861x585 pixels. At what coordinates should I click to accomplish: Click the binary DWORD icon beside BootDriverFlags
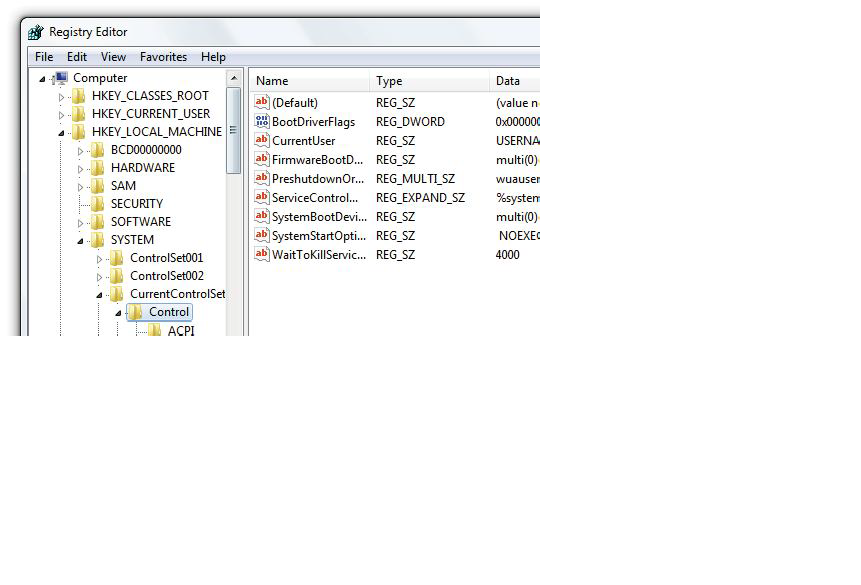coord(261,121)
